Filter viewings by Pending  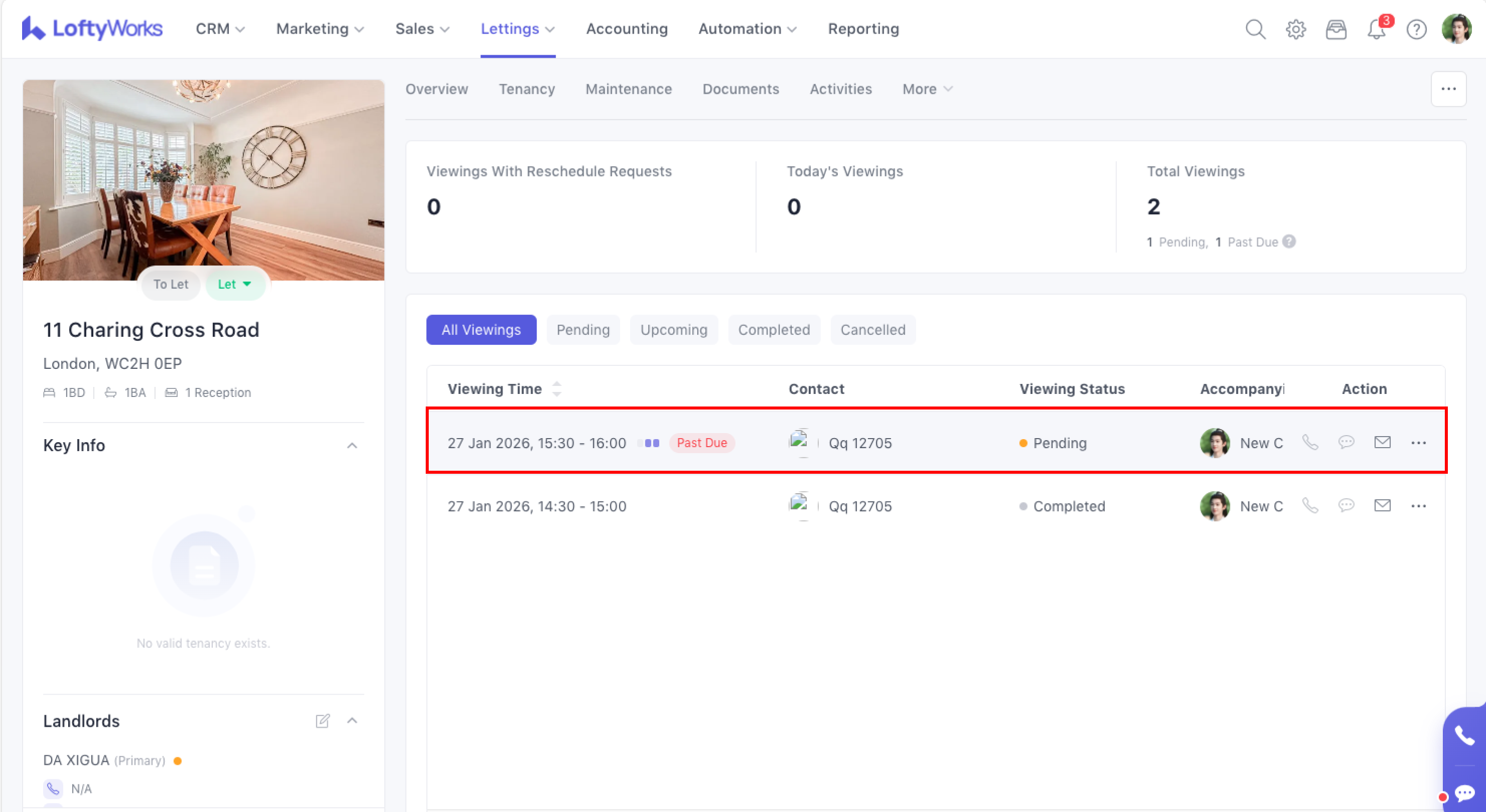pos(583,330)
